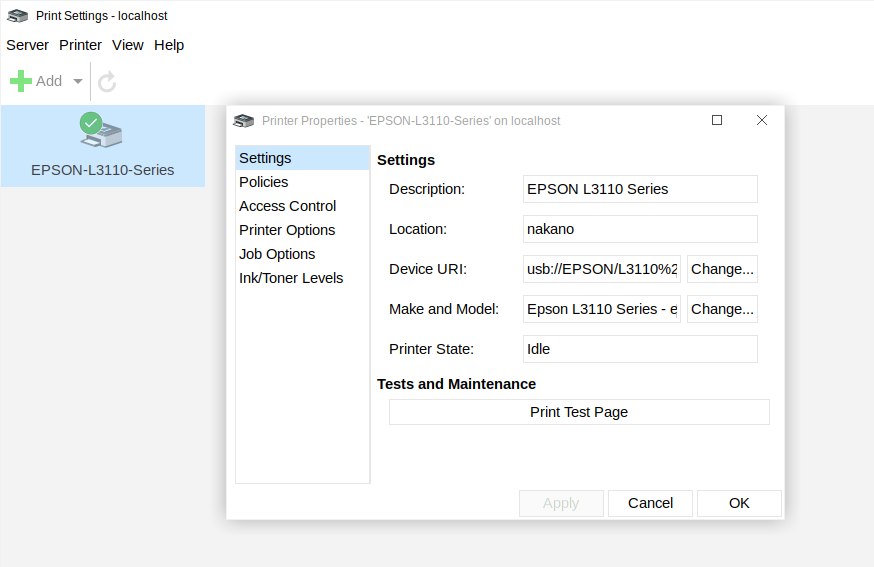This screenshot has width=874, height=567.
Task: Click the Printer State label text
Action: (x=431, y=350)
